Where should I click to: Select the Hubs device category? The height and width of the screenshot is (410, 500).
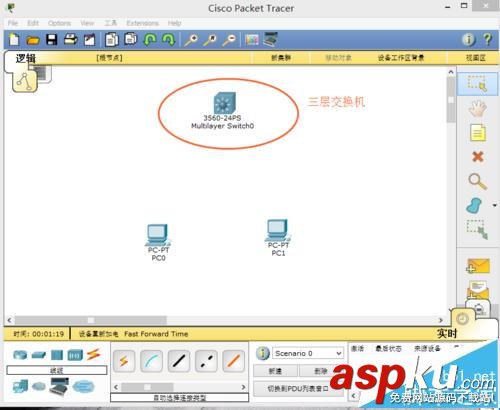coord(57,355)
